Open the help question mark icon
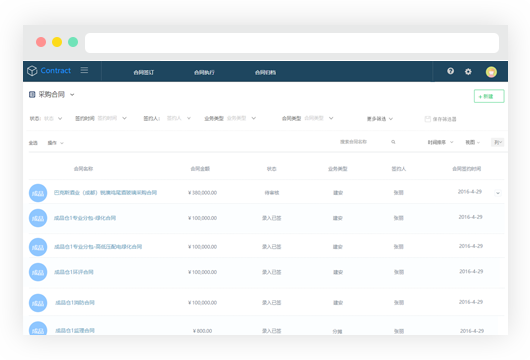530x360 pixels. [450, 71]
